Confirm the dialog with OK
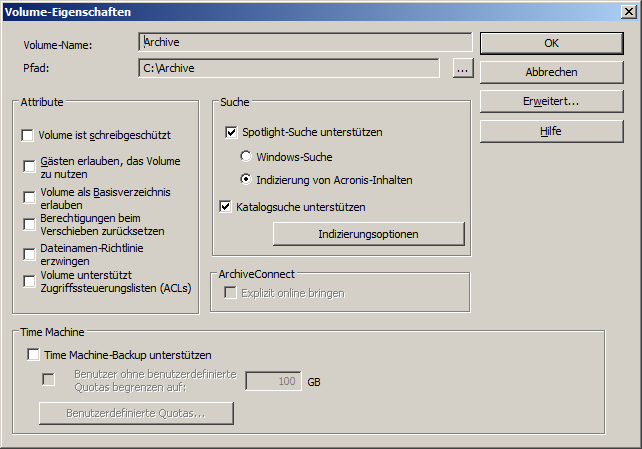The width and height of the screenshot is (642, 449). (551, 43)
